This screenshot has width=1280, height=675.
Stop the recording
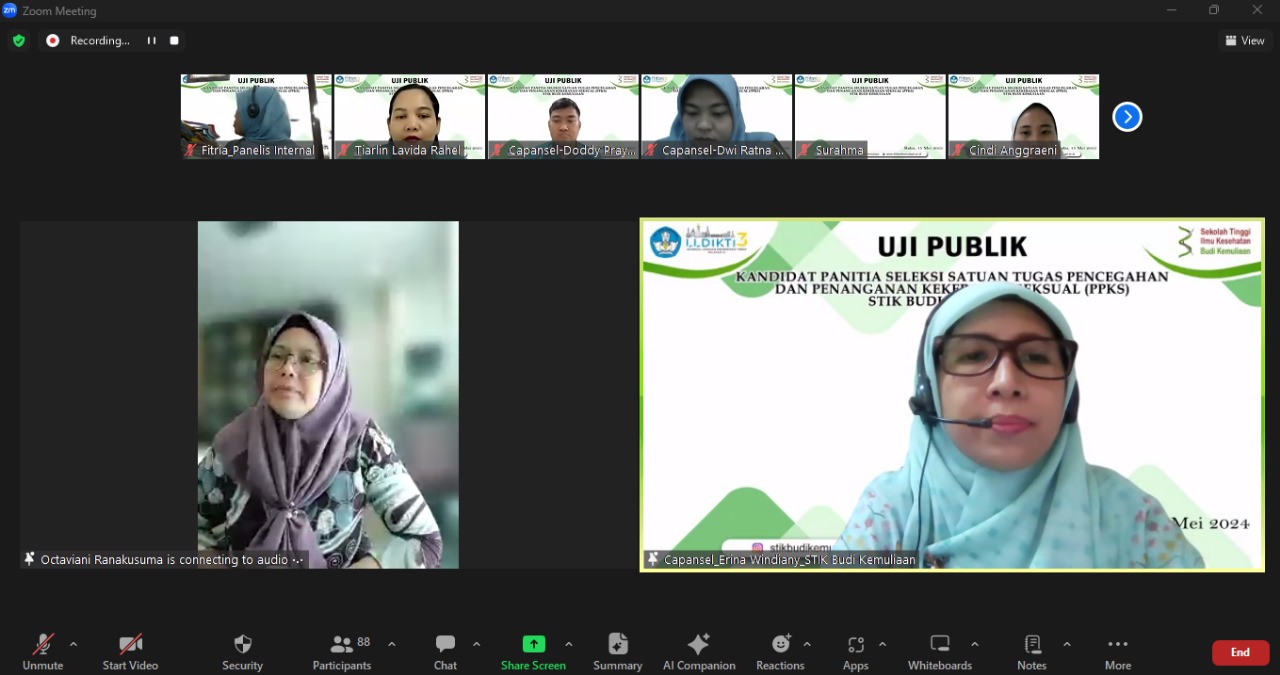click(x=174, y=41)
